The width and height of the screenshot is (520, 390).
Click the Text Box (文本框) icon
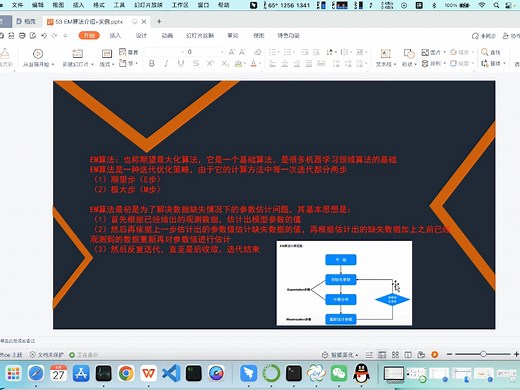386,54
